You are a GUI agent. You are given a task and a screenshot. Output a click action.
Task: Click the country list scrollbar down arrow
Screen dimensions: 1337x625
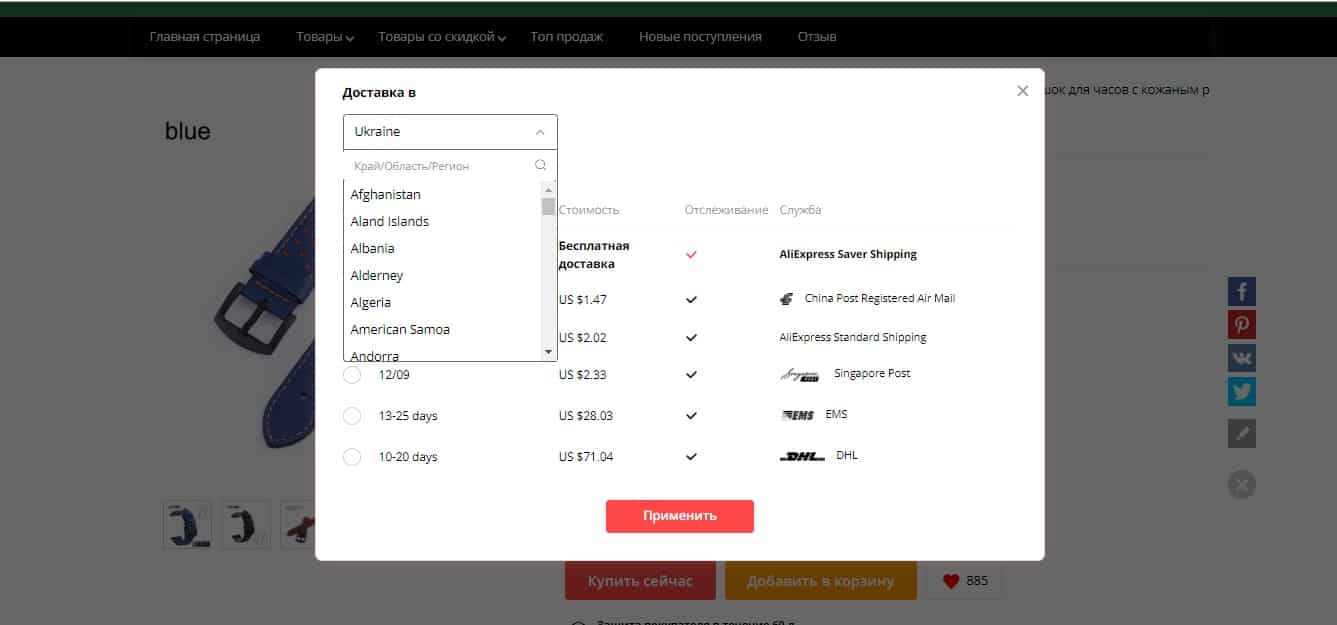click(548, 352)
